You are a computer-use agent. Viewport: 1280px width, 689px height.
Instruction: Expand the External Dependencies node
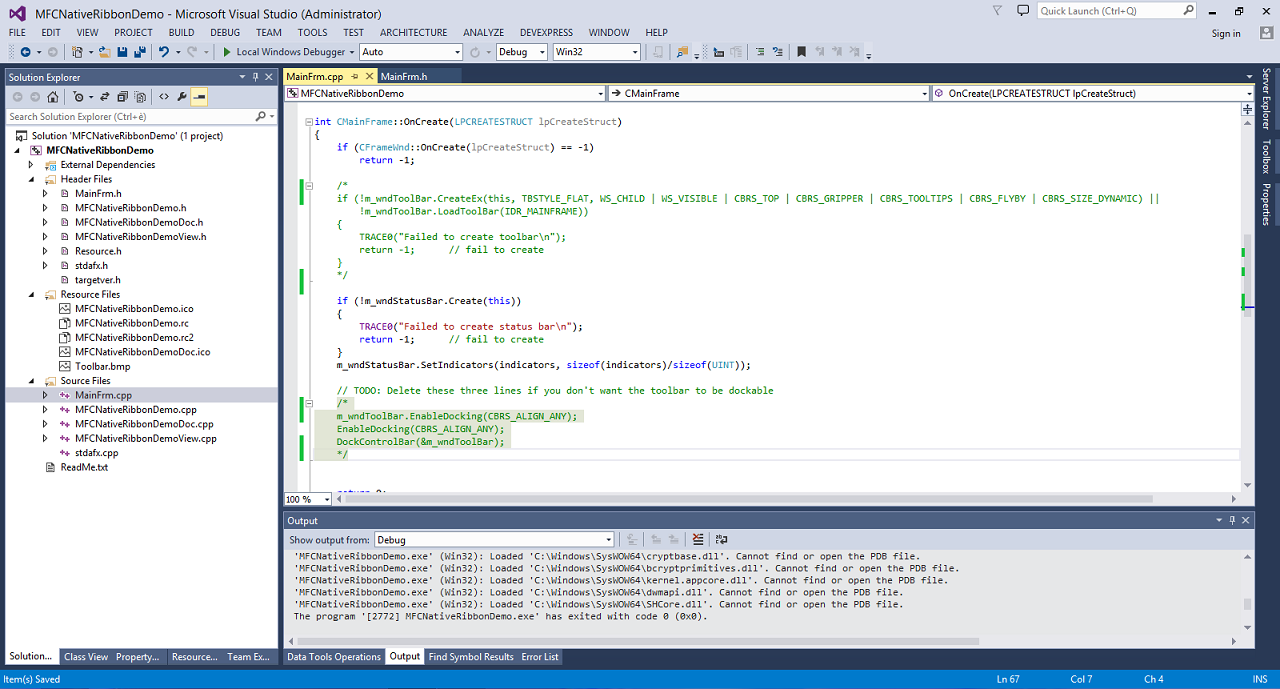point(31,165)
